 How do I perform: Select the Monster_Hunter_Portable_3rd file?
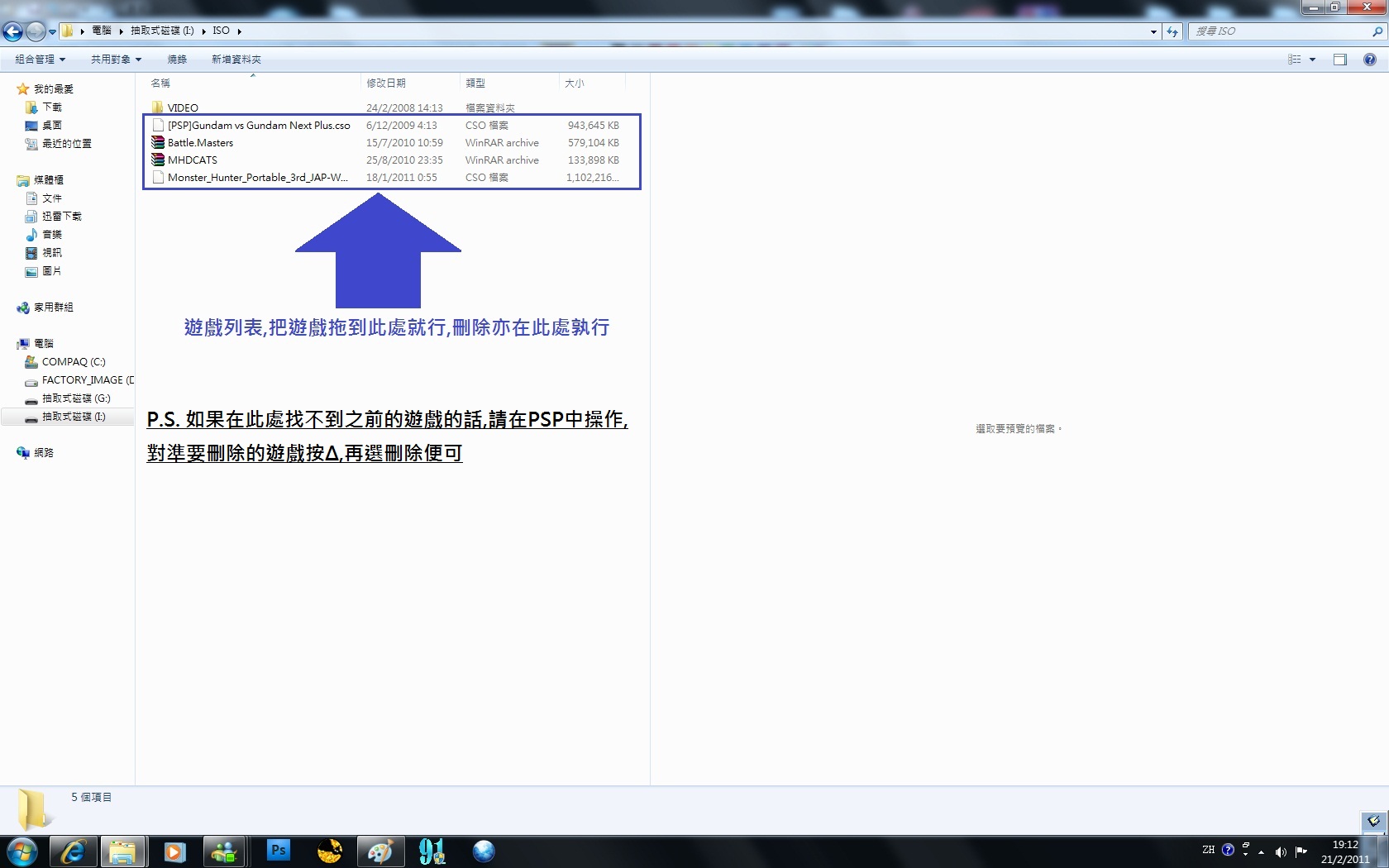click(x=257, y=178)
